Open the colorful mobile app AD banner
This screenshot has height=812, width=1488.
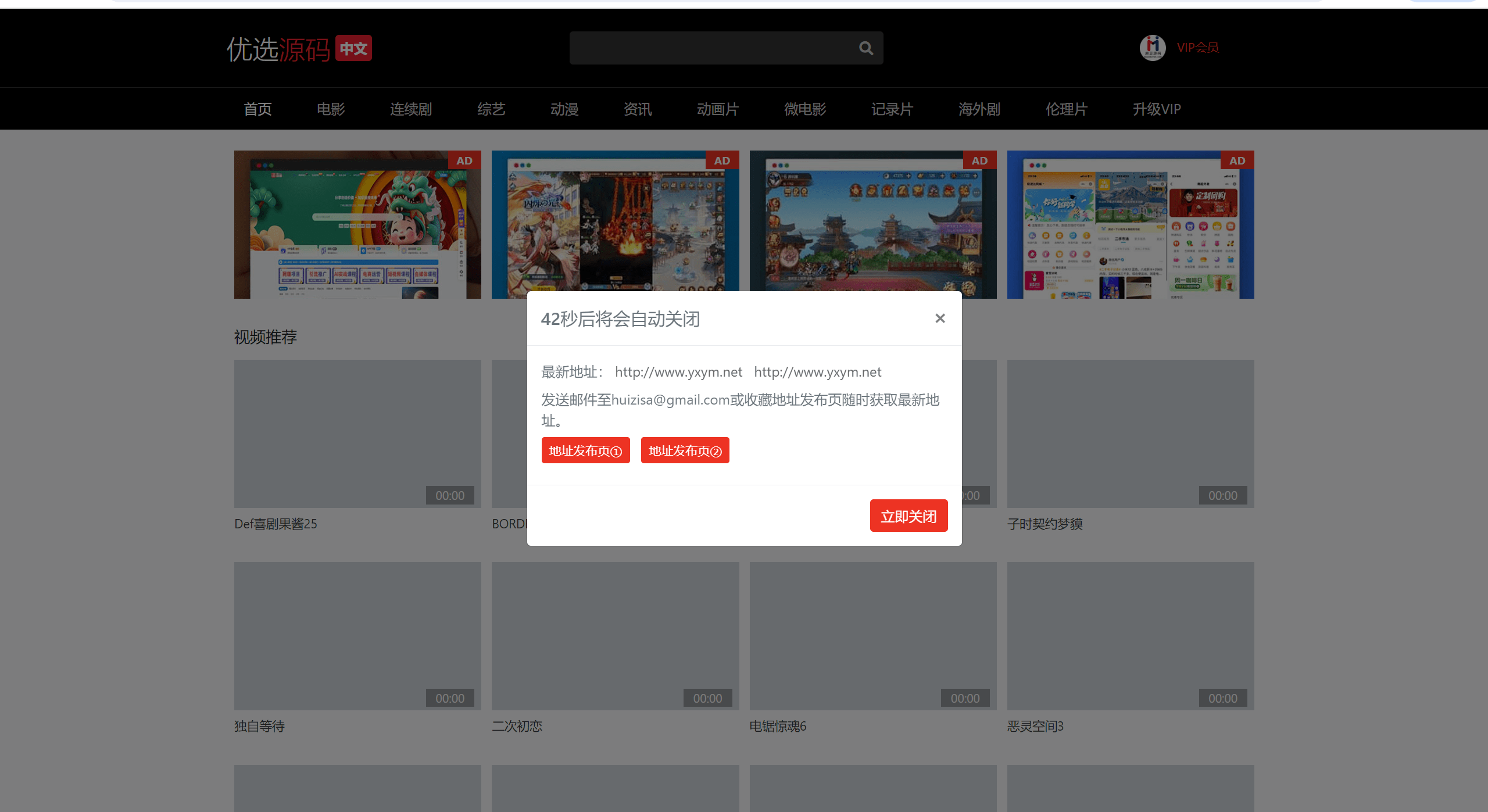tap(1131, 225)
